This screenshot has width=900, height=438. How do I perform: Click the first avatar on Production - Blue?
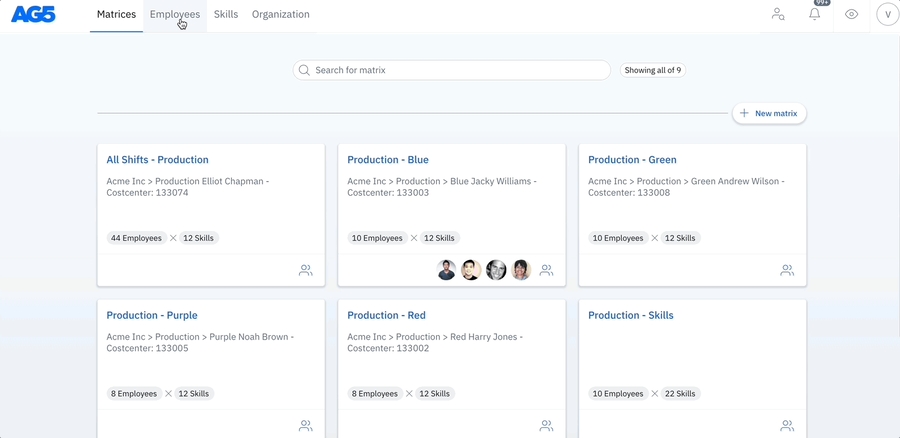coord(447,270)
